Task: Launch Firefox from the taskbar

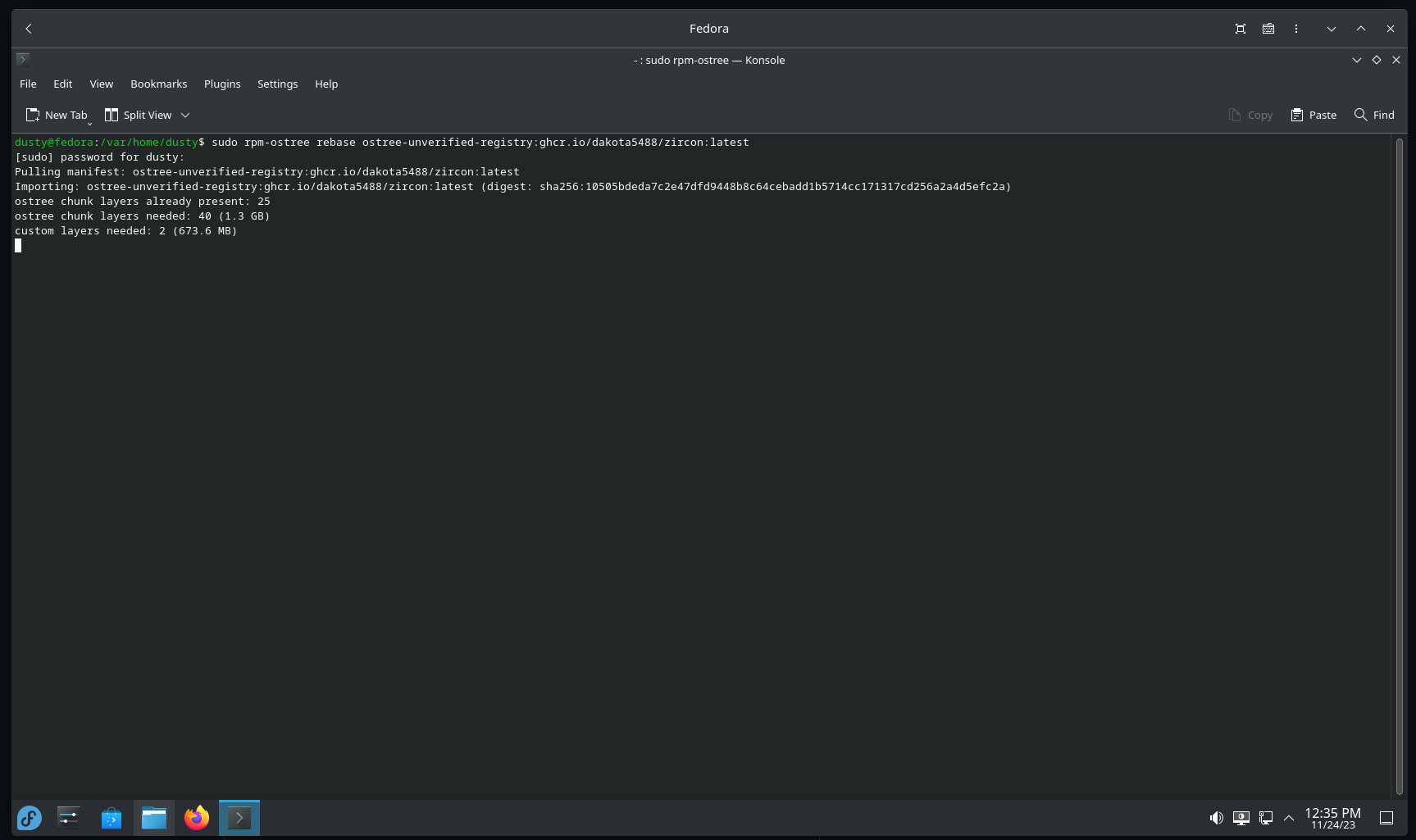Action: tap(197, 818)
